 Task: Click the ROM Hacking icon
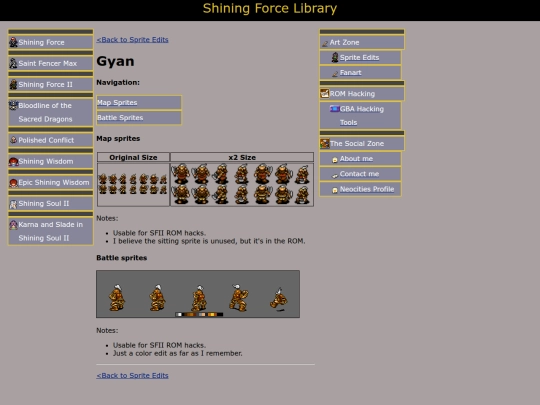coord(324,93)
